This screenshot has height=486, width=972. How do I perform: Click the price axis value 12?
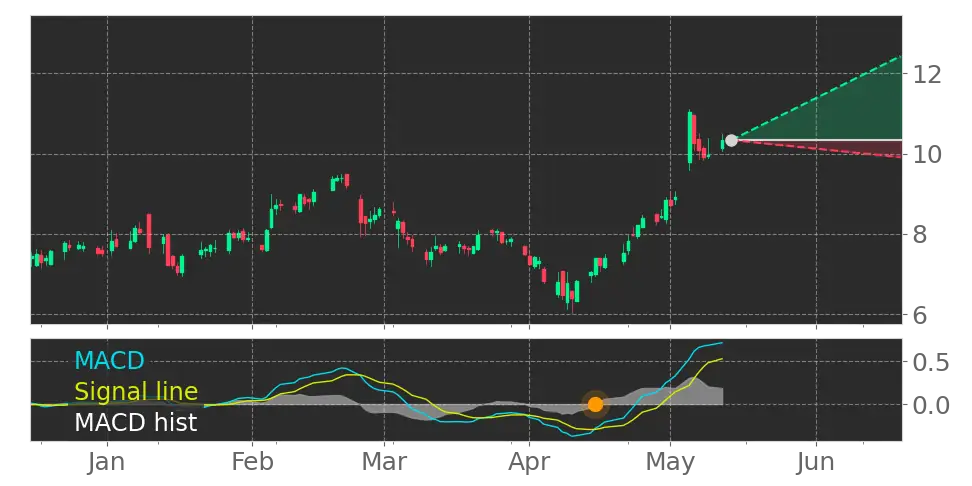click(927, 74)
